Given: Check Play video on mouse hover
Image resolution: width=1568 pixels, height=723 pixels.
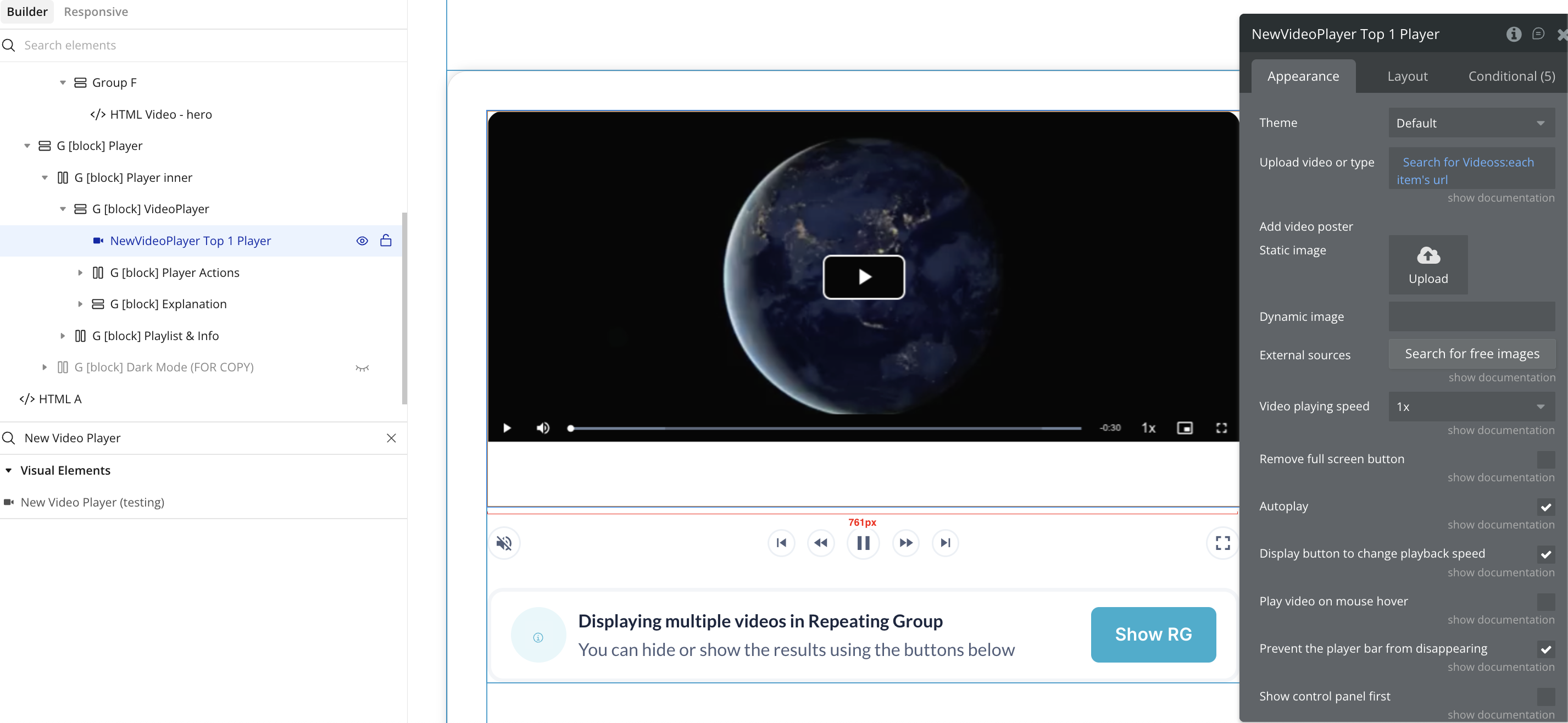Looking at the screenshot, I should pos(1545,601).
